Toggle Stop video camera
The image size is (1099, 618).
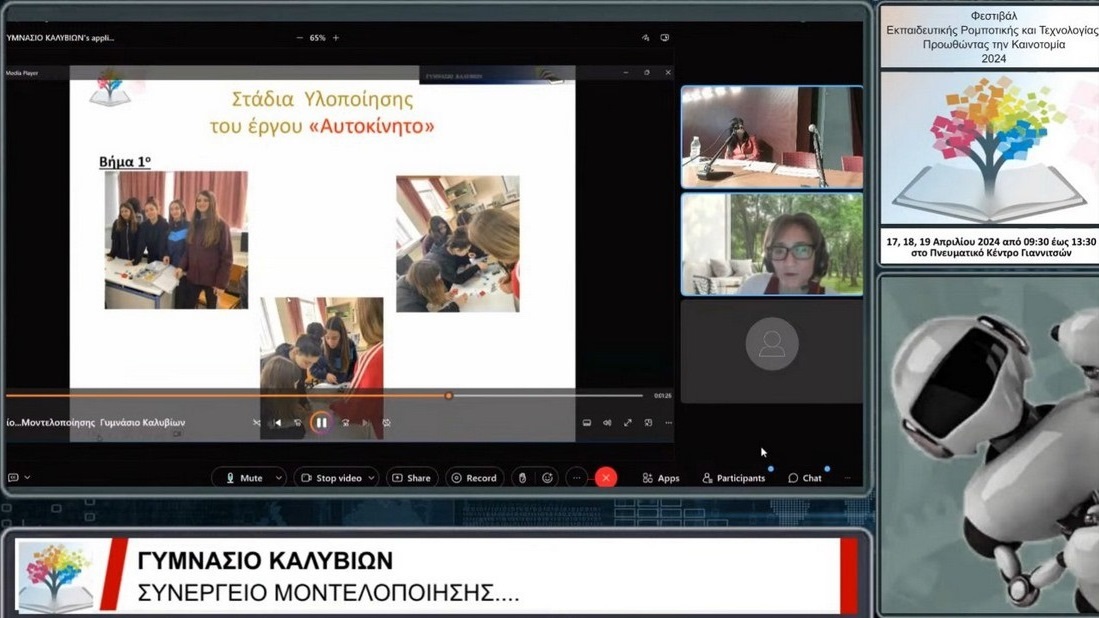tap(332, 478)
